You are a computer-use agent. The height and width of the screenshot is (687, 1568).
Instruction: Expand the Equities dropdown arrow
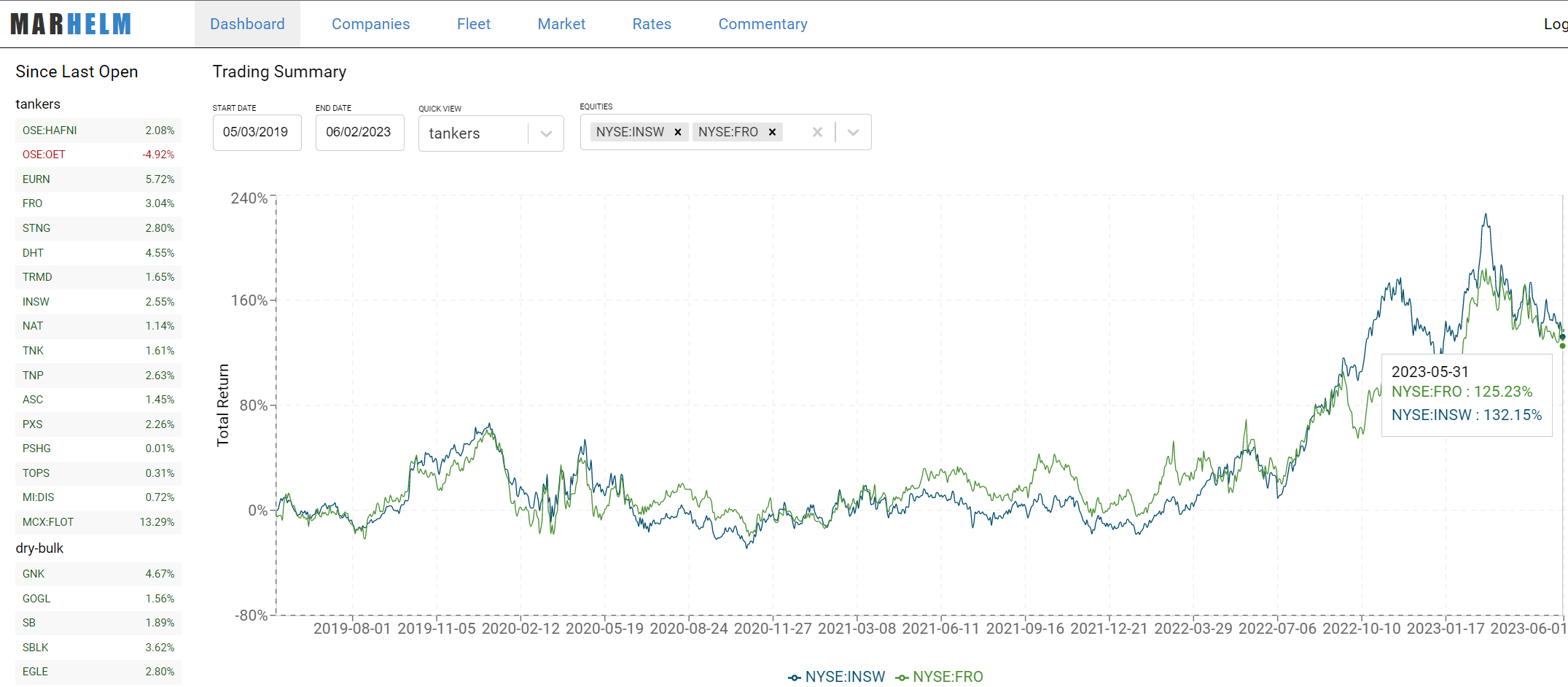click(x=853, y=132)
